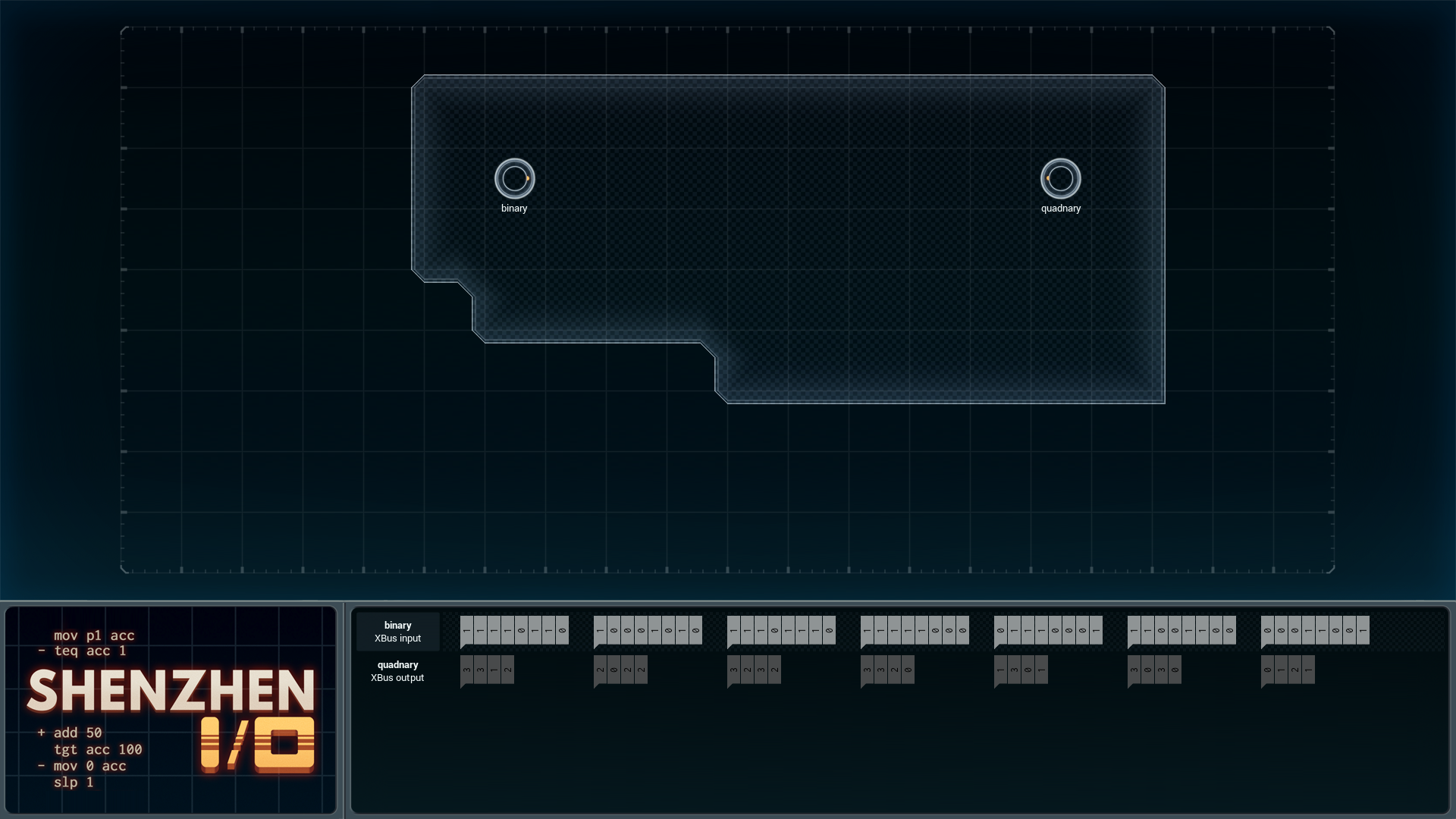Click the quadnary XBus pin on board

[1060, 179]
